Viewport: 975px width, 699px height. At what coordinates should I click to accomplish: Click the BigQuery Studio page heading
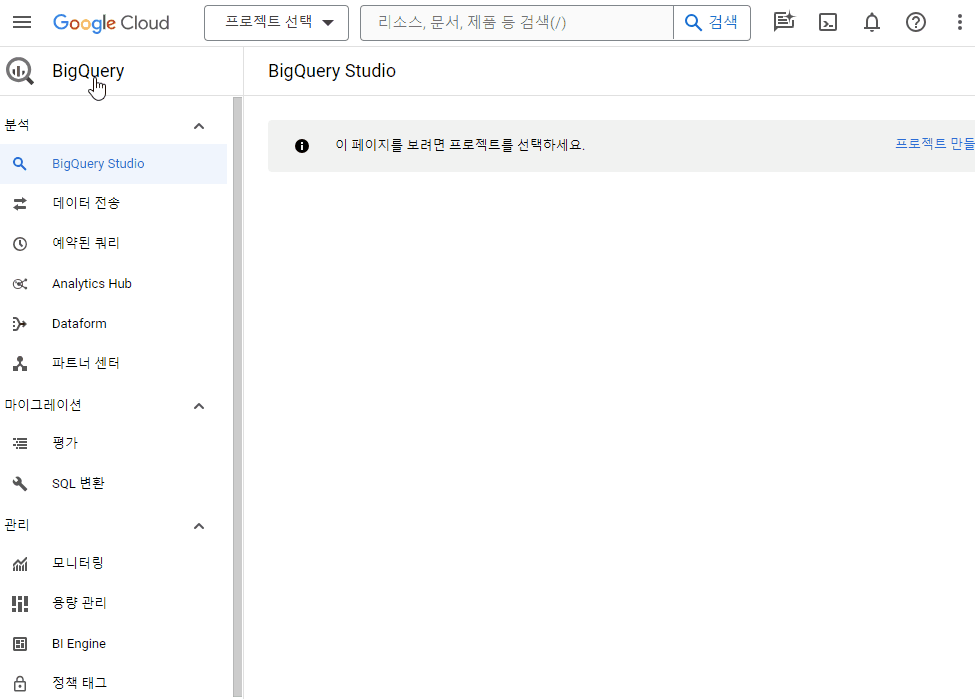(332, 71)
